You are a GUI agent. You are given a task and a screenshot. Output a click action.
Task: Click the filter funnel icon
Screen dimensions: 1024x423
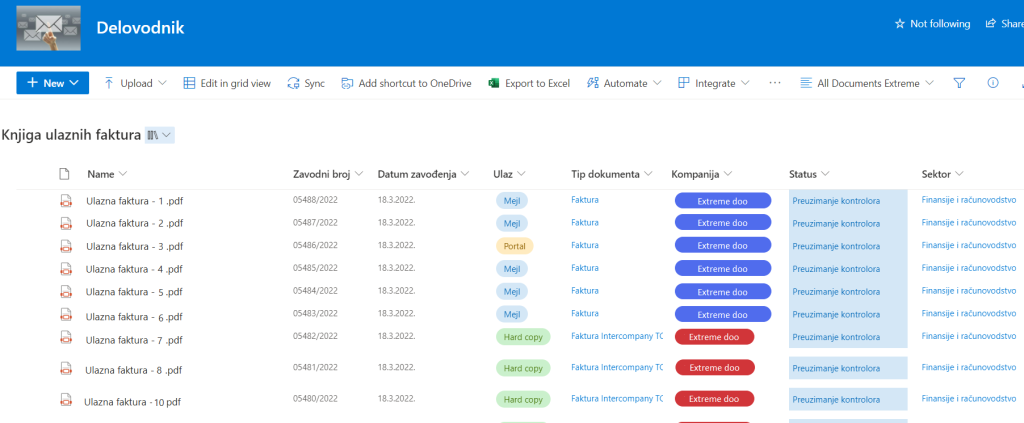point(959,83)
